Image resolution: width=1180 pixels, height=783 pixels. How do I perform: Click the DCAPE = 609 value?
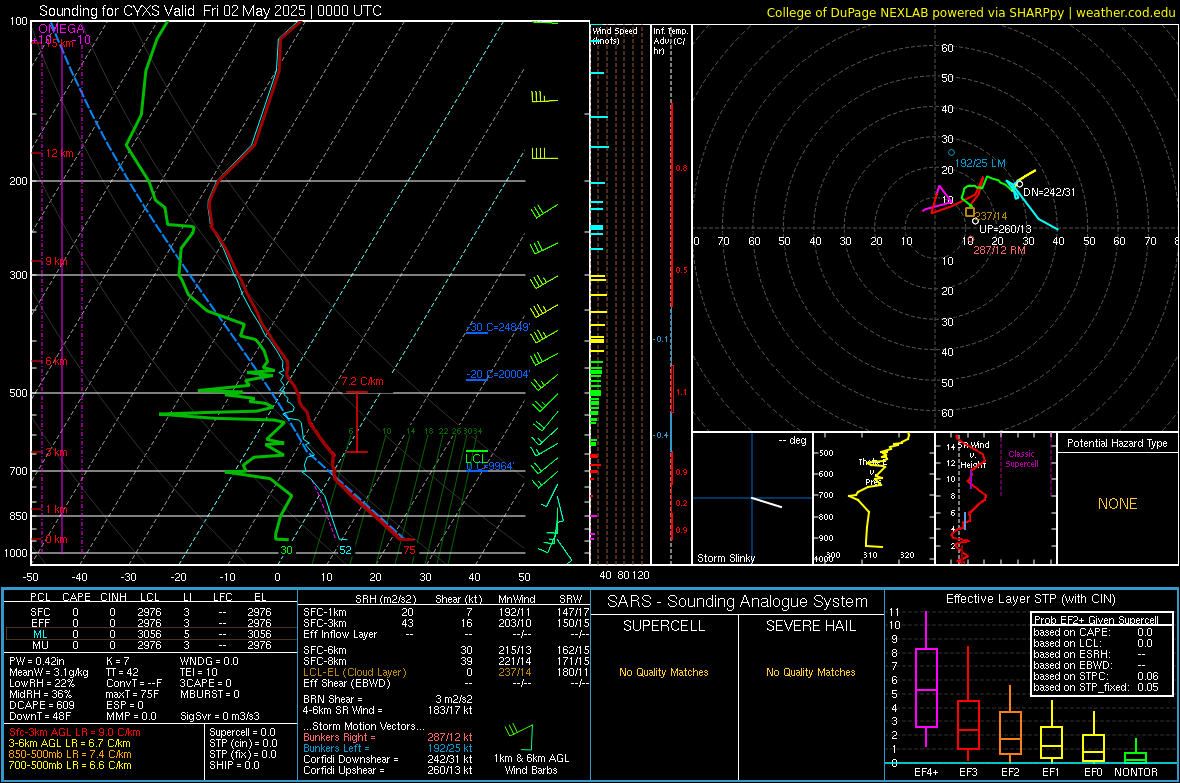(41, 705)
